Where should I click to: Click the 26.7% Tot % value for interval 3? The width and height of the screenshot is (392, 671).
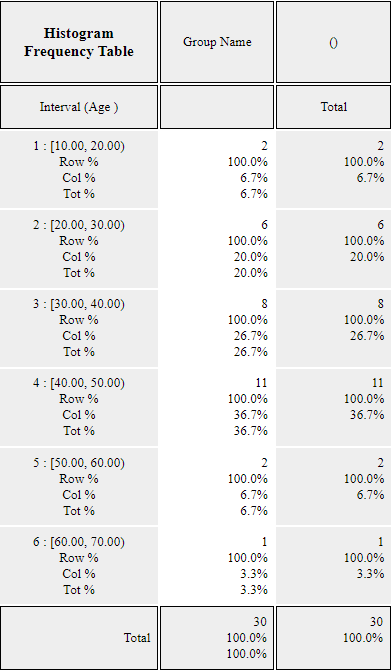pyautogui.click(x=251, y=351)
